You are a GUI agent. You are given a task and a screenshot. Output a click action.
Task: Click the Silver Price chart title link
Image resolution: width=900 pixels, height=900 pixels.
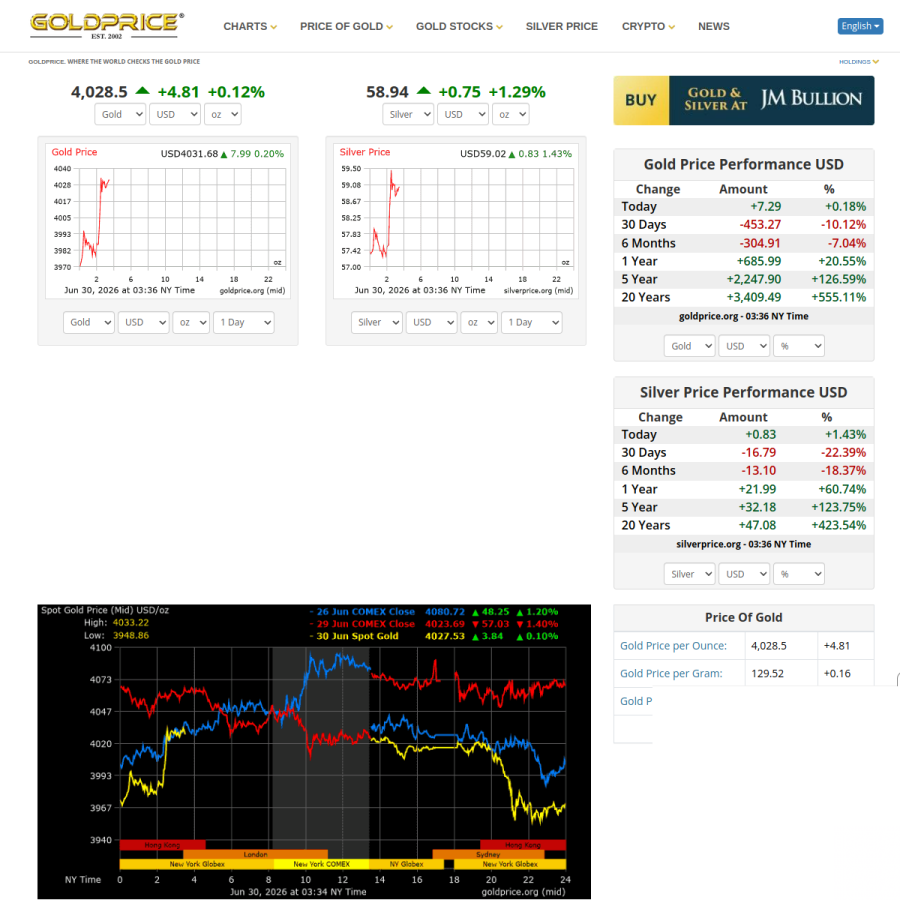point(364,152)
